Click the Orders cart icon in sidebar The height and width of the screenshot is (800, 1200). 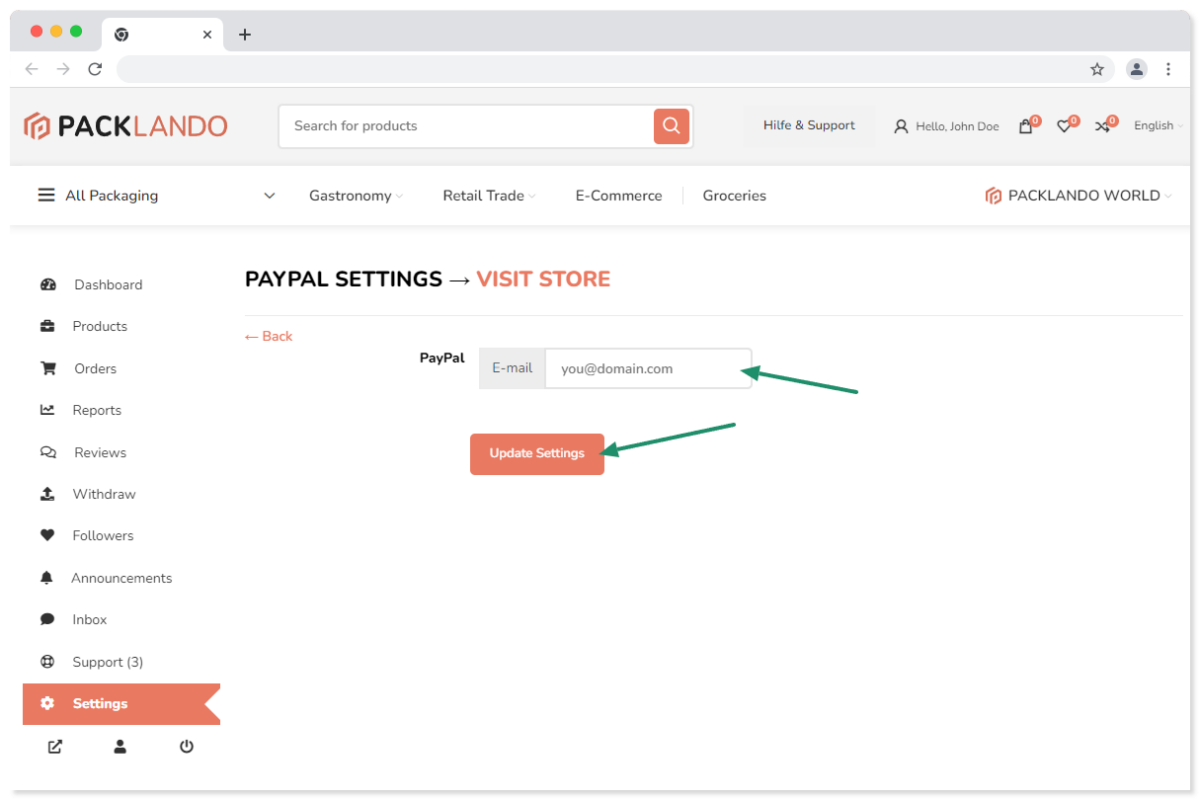point(48,368)
